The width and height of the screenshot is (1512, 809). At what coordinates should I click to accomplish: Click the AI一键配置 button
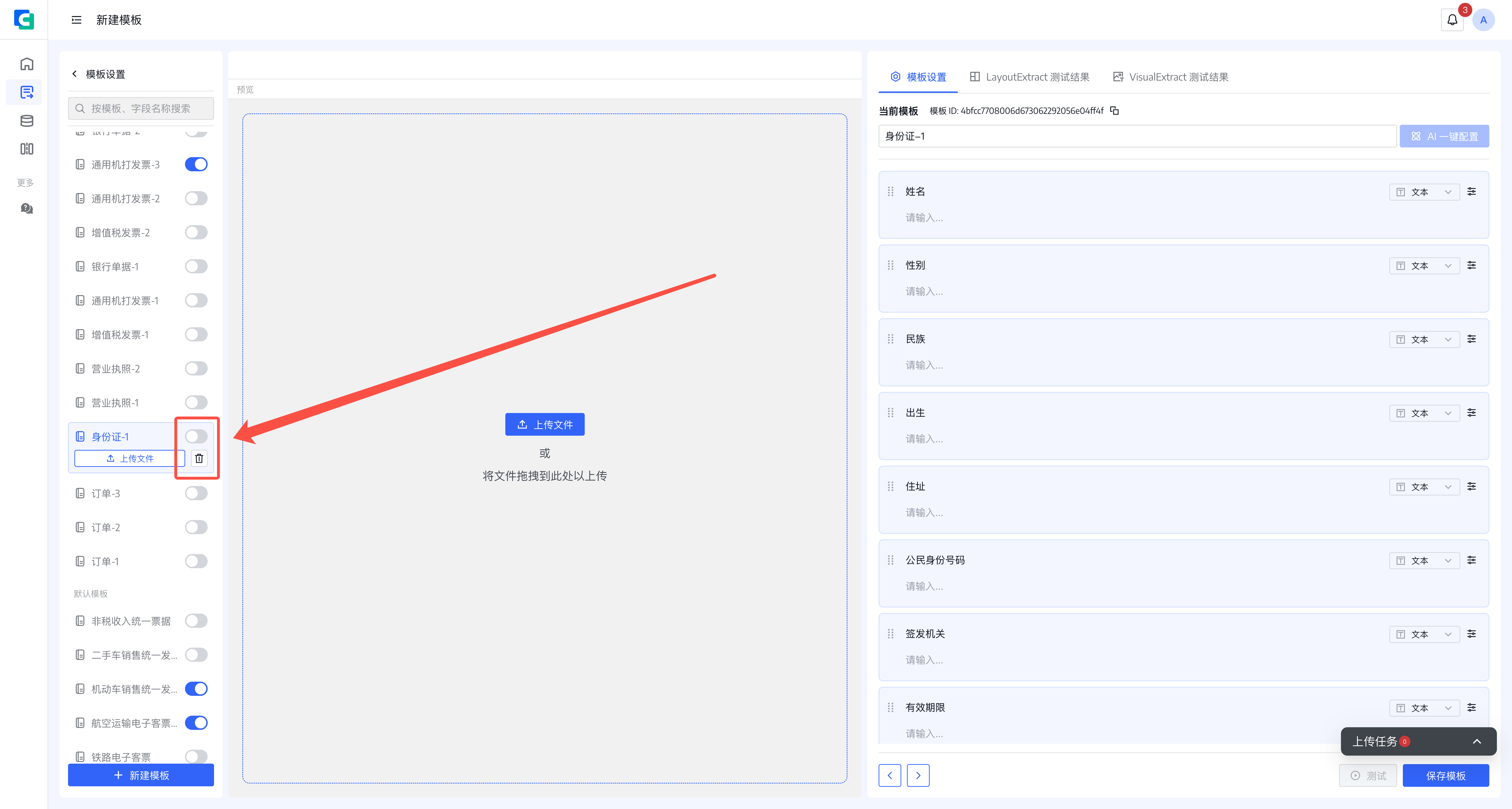1444,136
